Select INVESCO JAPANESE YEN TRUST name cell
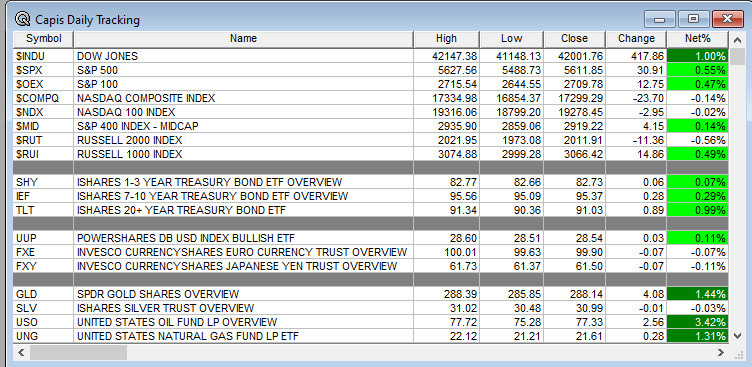The width and height of the screenshot is (752, 367). point(243,266)
